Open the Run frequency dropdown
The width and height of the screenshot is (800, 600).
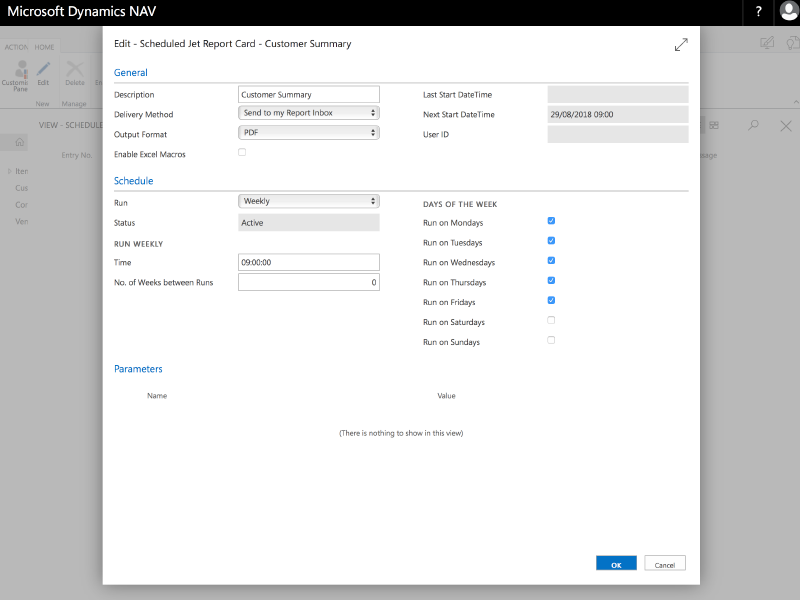click(x=309, y=201)
